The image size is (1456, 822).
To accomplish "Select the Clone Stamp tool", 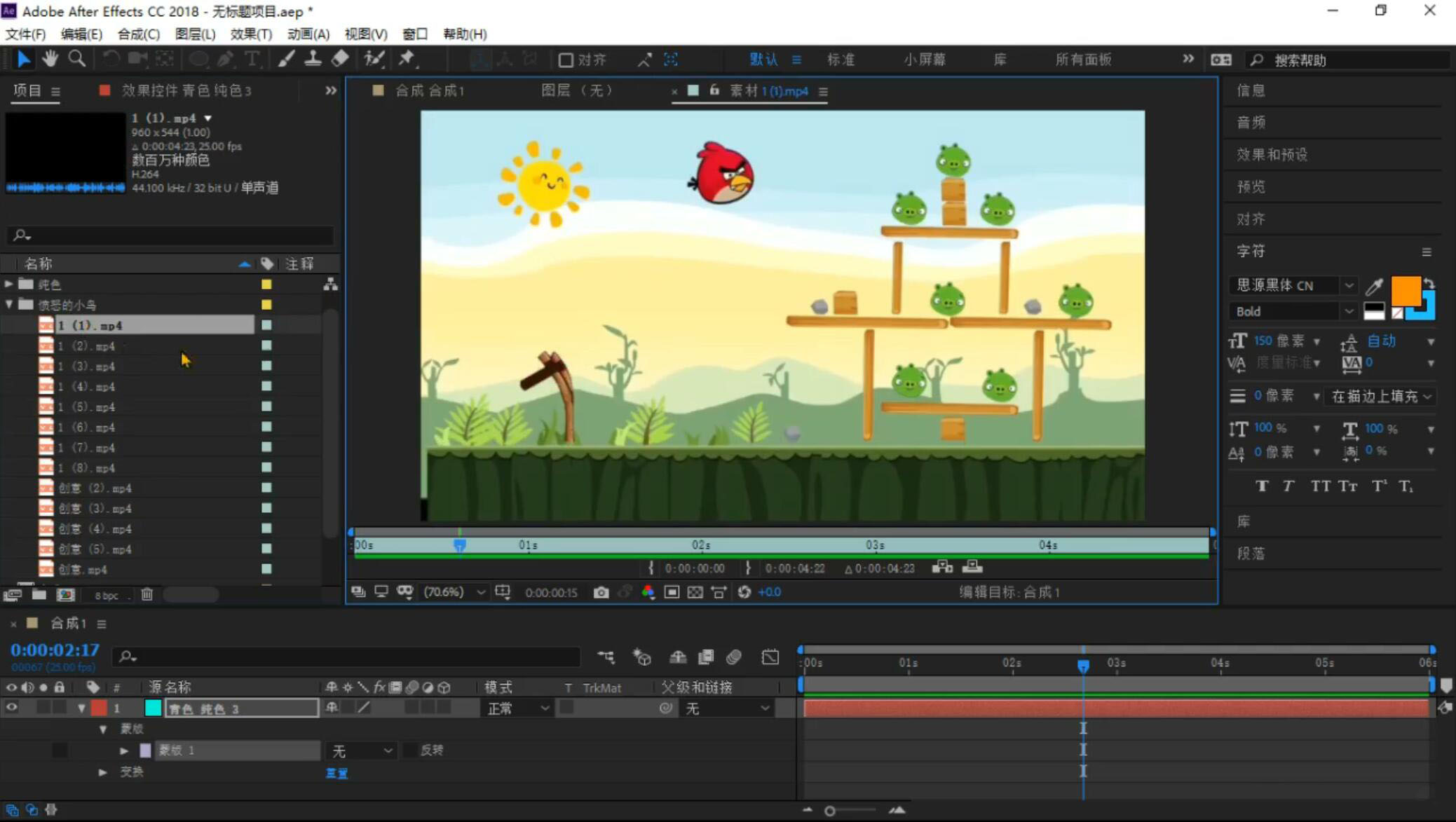I will click(x=313, y=60).
